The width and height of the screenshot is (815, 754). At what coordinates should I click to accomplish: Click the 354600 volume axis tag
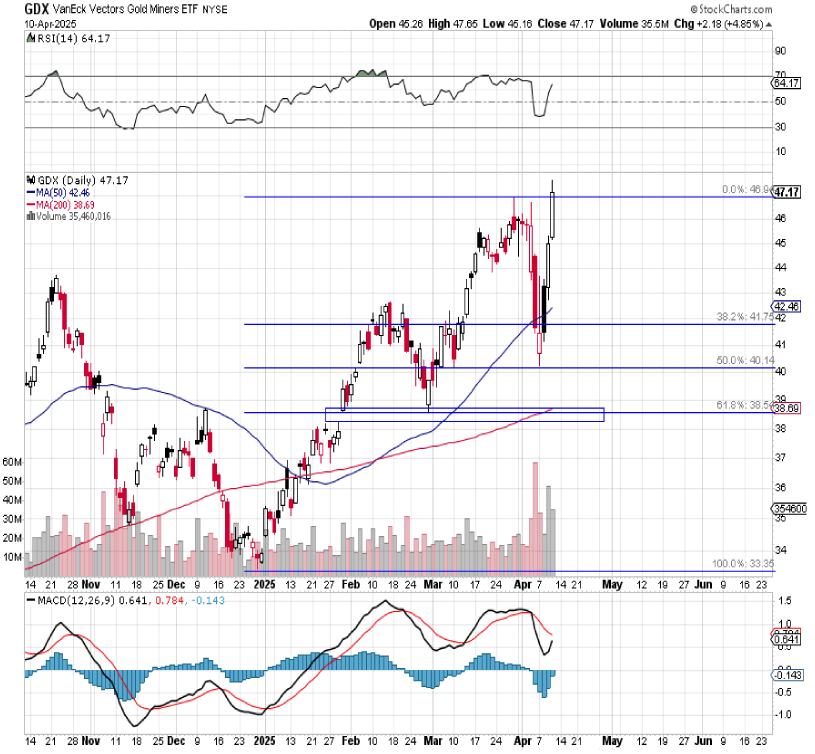(x=788, y=509)
